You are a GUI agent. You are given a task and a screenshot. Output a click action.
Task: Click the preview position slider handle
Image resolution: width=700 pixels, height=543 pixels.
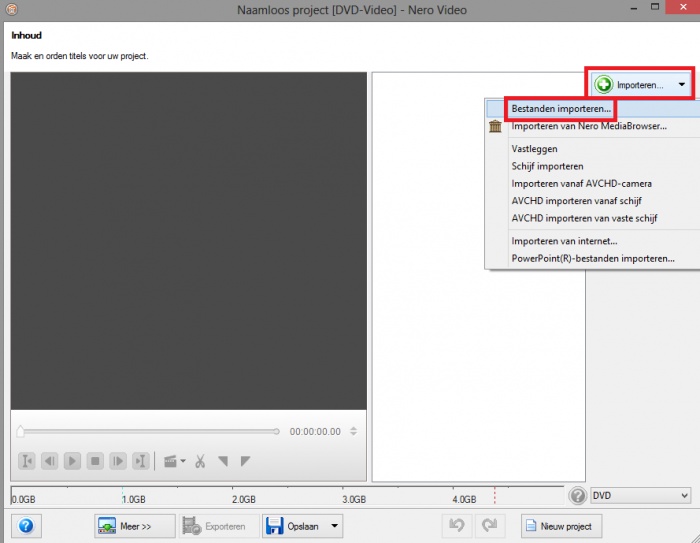tap(20, 431)
